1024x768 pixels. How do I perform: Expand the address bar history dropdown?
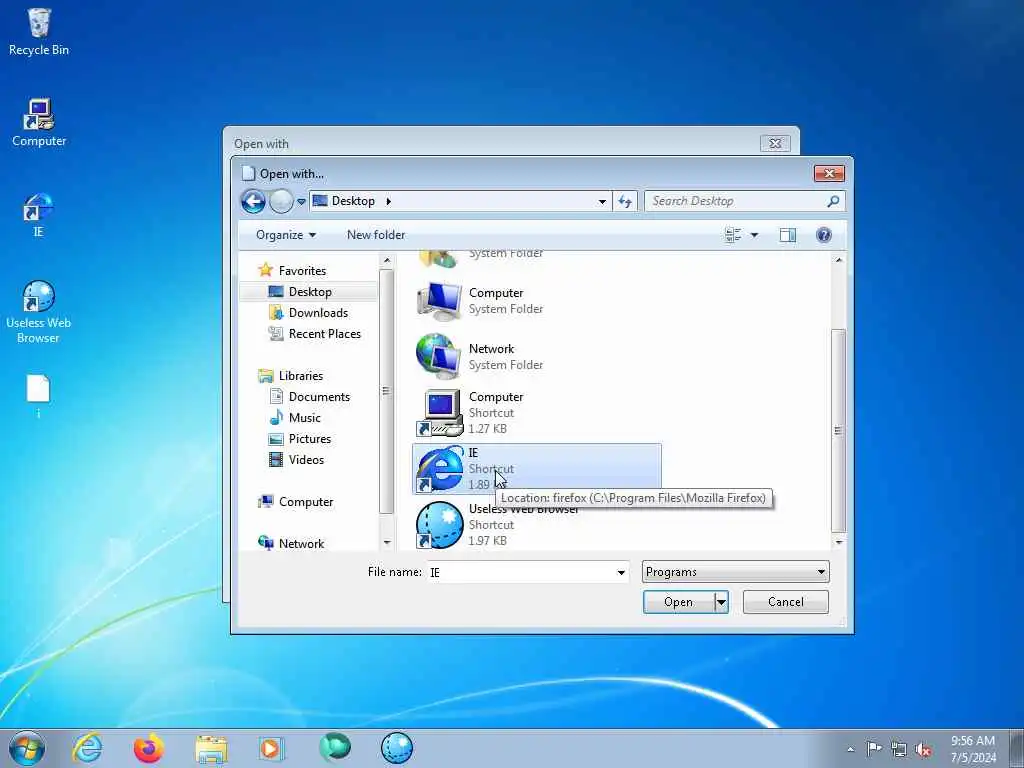click(x=602, y=201)
